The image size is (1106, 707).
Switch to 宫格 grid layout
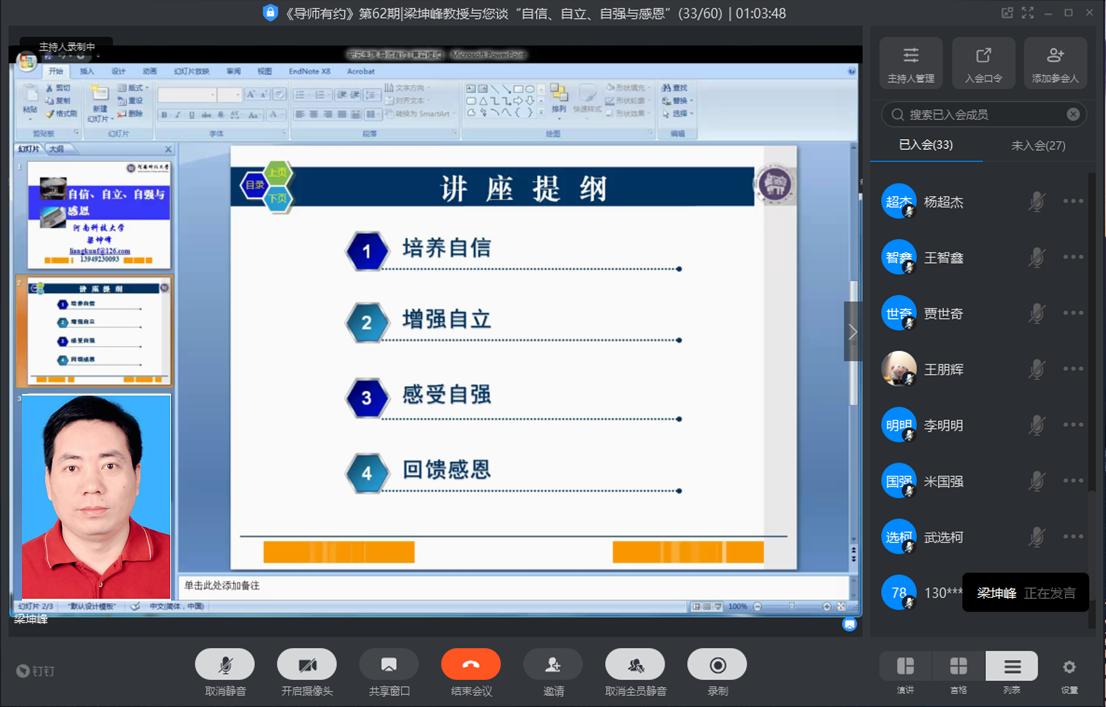coord(958,667)
